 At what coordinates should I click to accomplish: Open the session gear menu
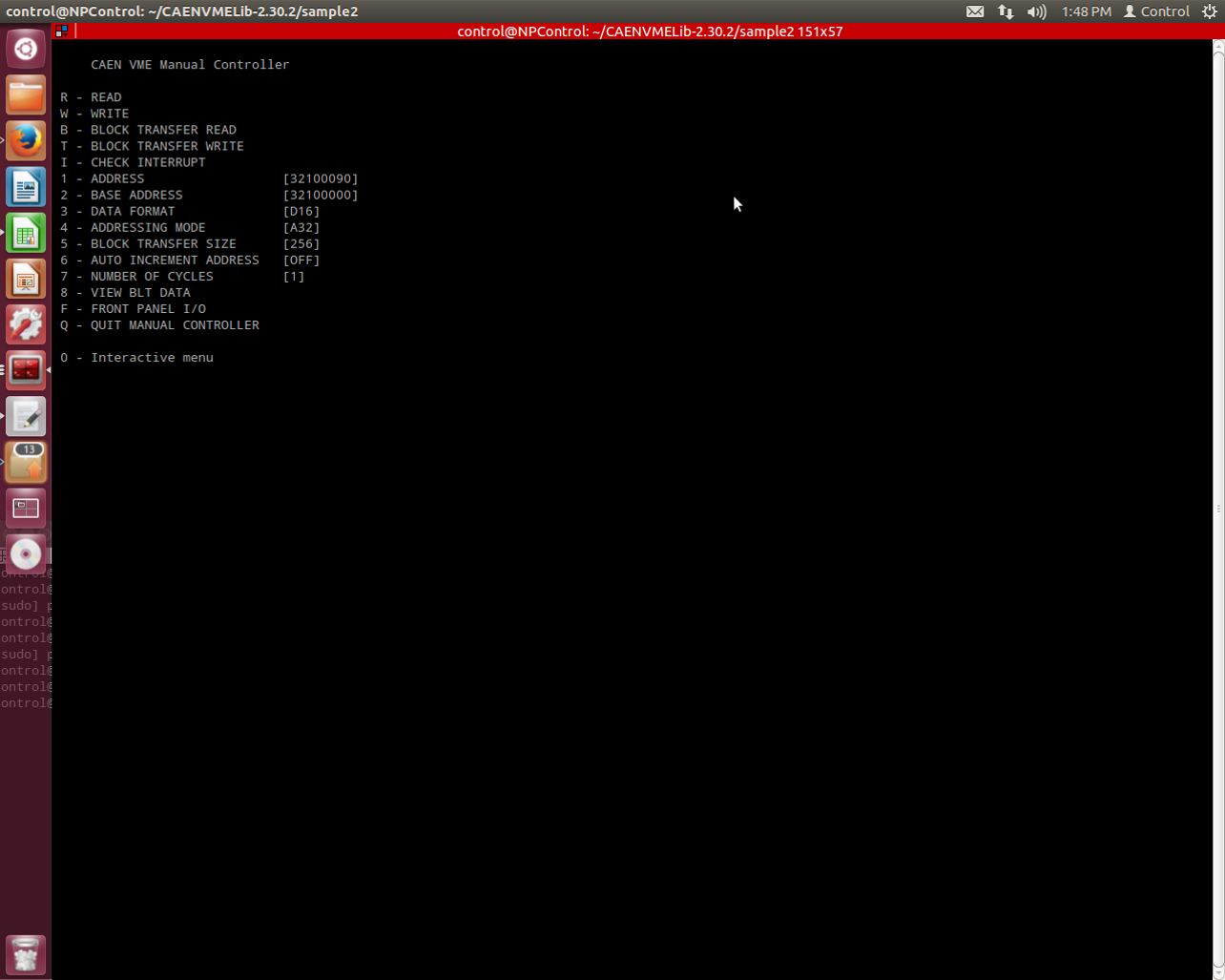(x=1209, y=11)
